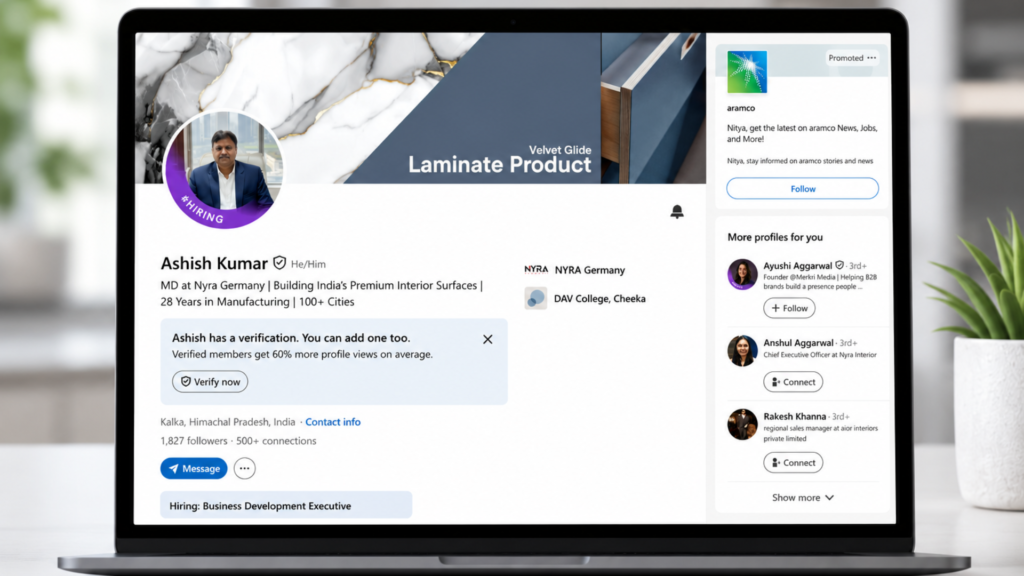1024x576 pixels.
Task: Click the Promoted label
Action: (846, 57)
